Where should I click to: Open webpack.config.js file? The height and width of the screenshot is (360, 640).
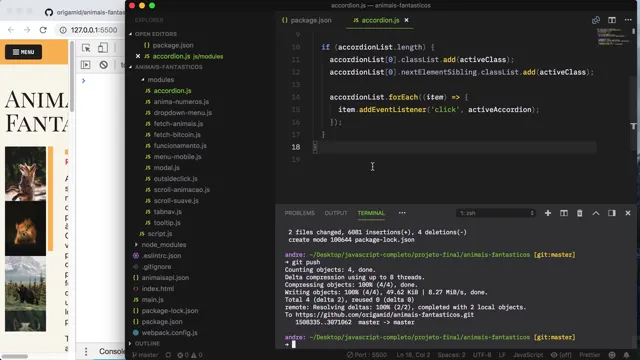(x=169, y=333)
